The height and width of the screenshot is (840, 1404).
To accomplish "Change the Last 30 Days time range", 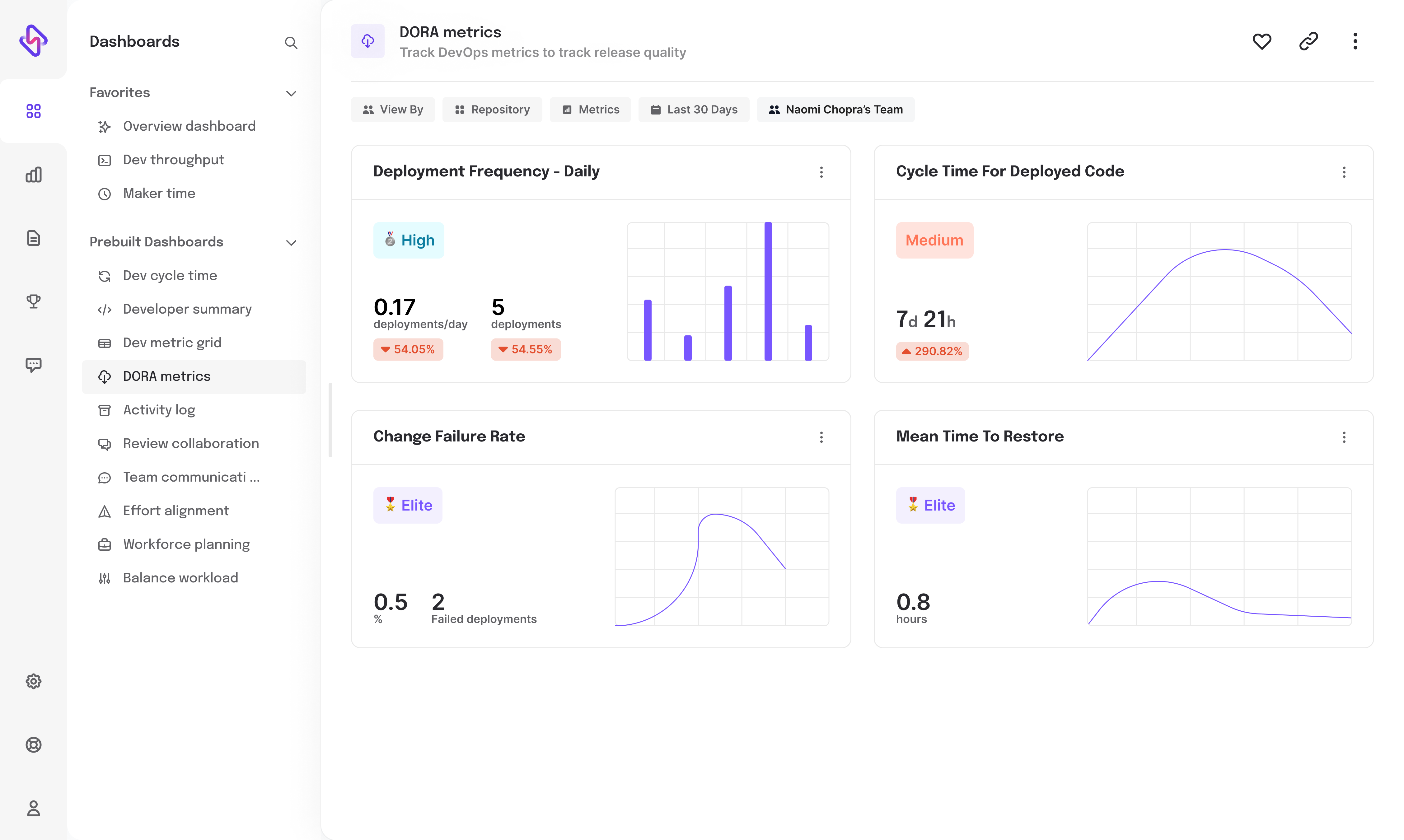I will [x=694, y=109].
